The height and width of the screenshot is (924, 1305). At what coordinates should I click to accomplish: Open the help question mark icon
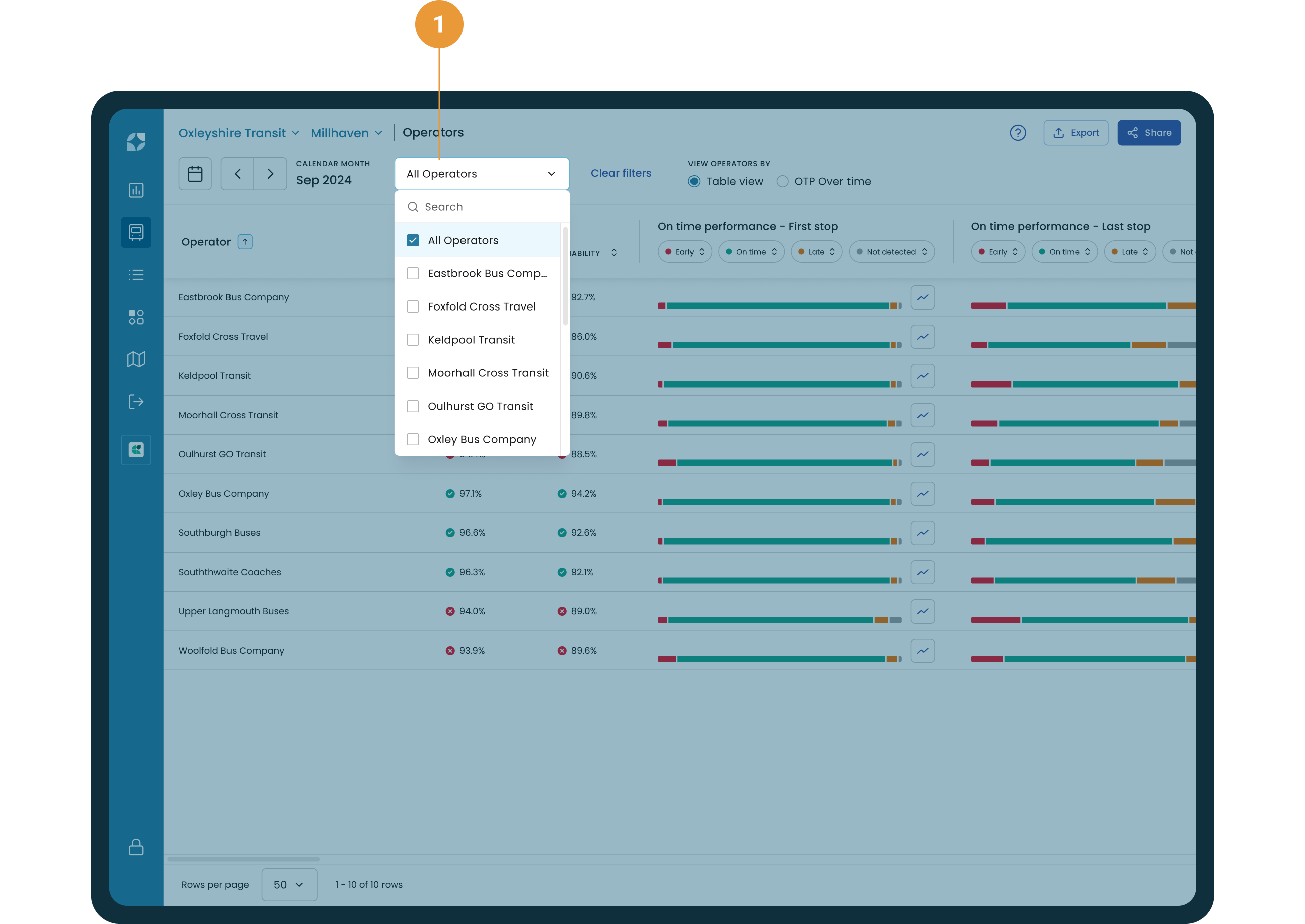pyautogui.click(x=1017, y=132)
